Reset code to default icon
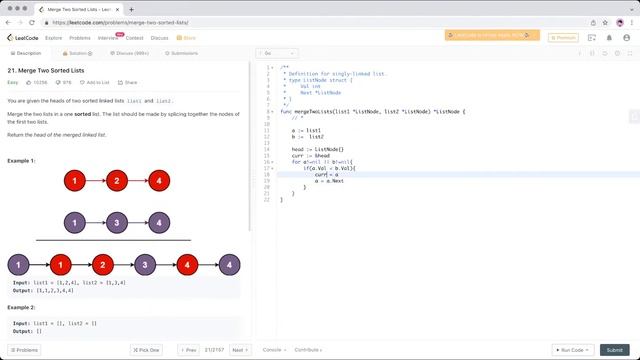Image resolution: width=640 pixels, height=360 pixels. 605,53
